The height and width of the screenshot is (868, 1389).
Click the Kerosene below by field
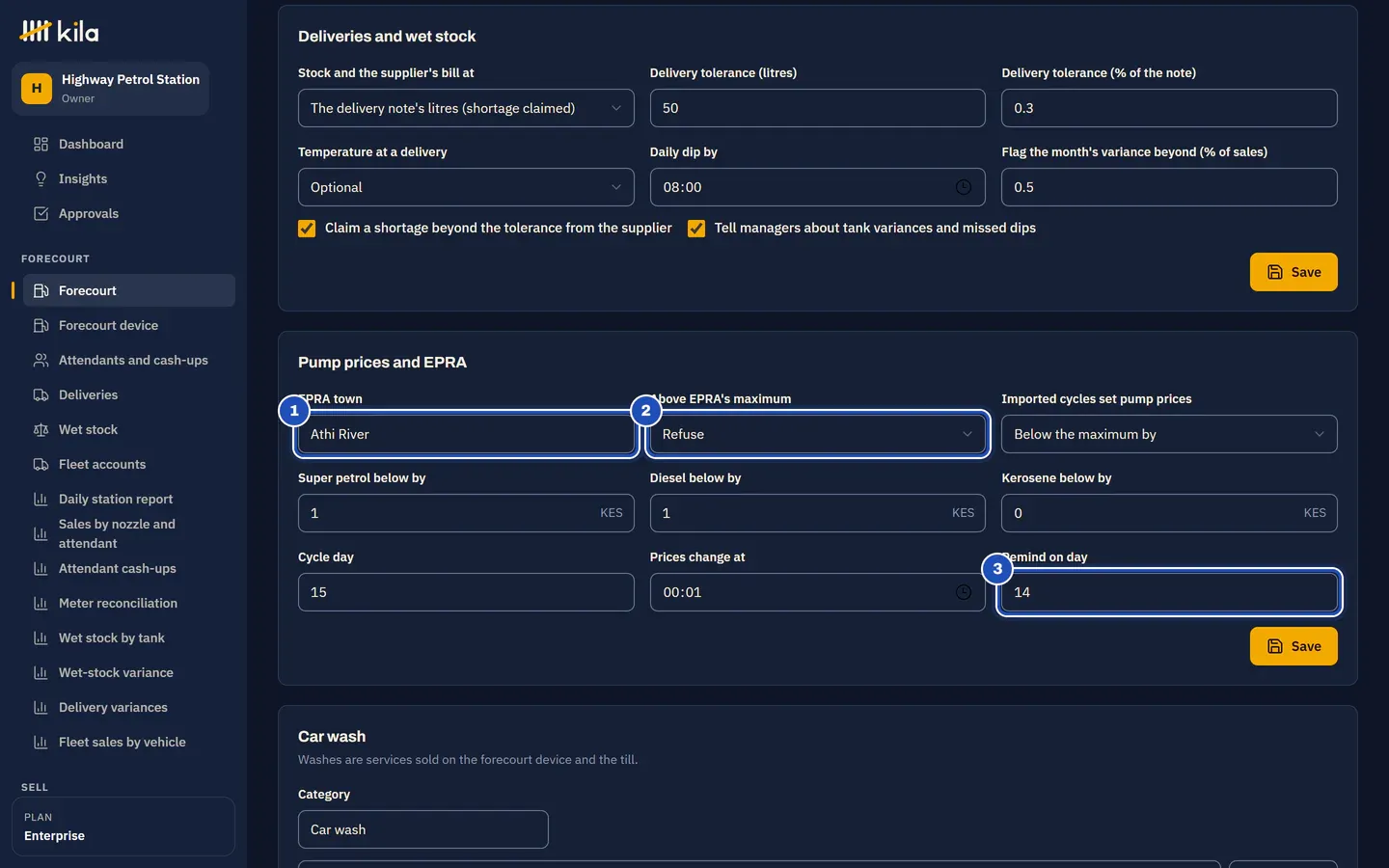(1169, 513)
